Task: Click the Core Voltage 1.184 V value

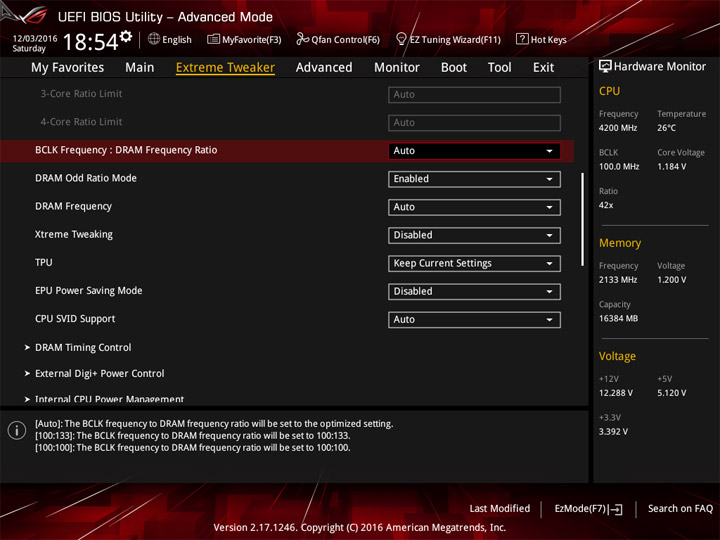Action: [671, 167]
